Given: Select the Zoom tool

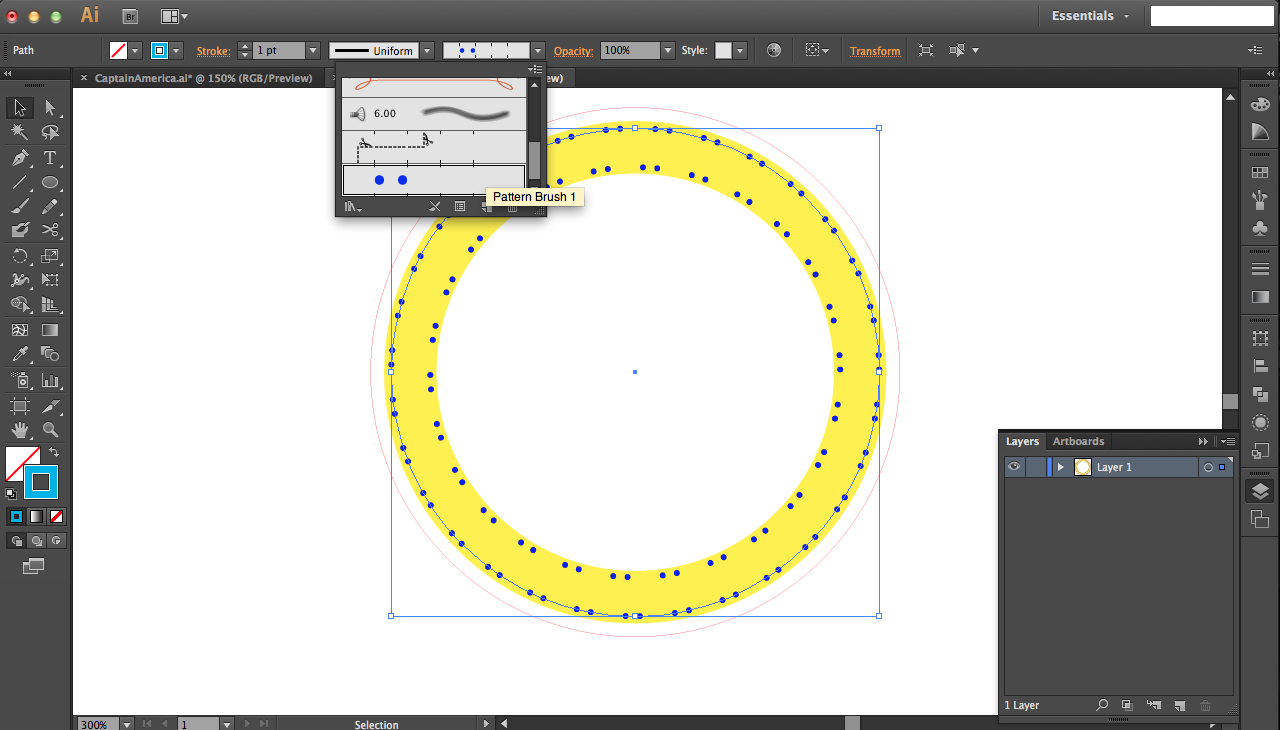Looking at the screenshot, I should point(51,430).
